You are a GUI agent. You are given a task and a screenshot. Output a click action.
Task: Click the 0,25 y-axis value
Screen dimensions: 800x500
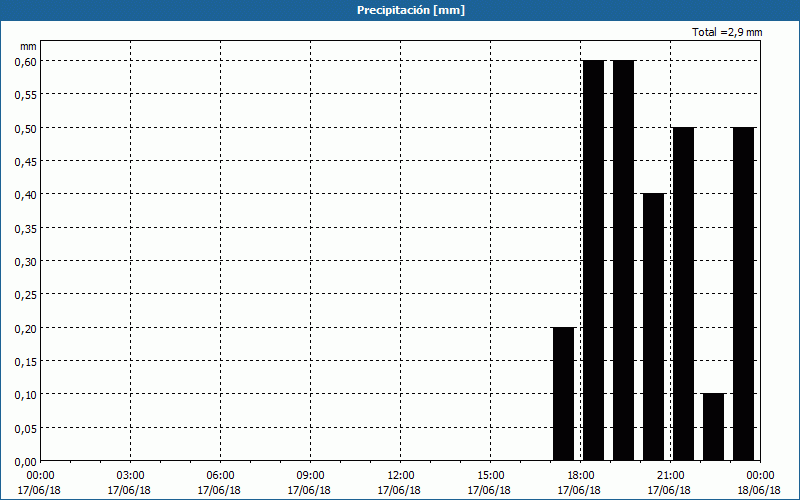pos(26,294)
